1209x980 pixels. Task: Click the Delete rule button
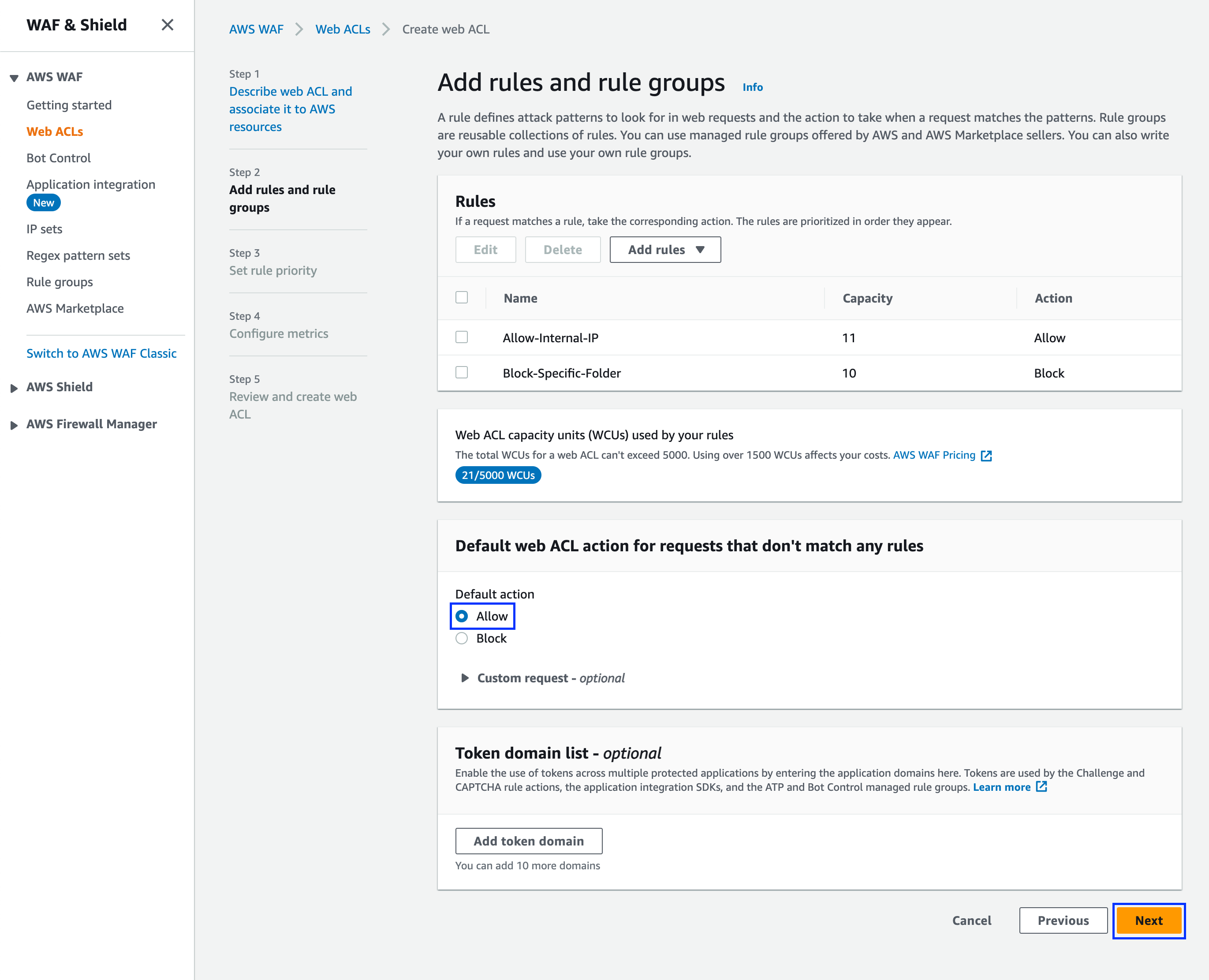click(563, 250)
